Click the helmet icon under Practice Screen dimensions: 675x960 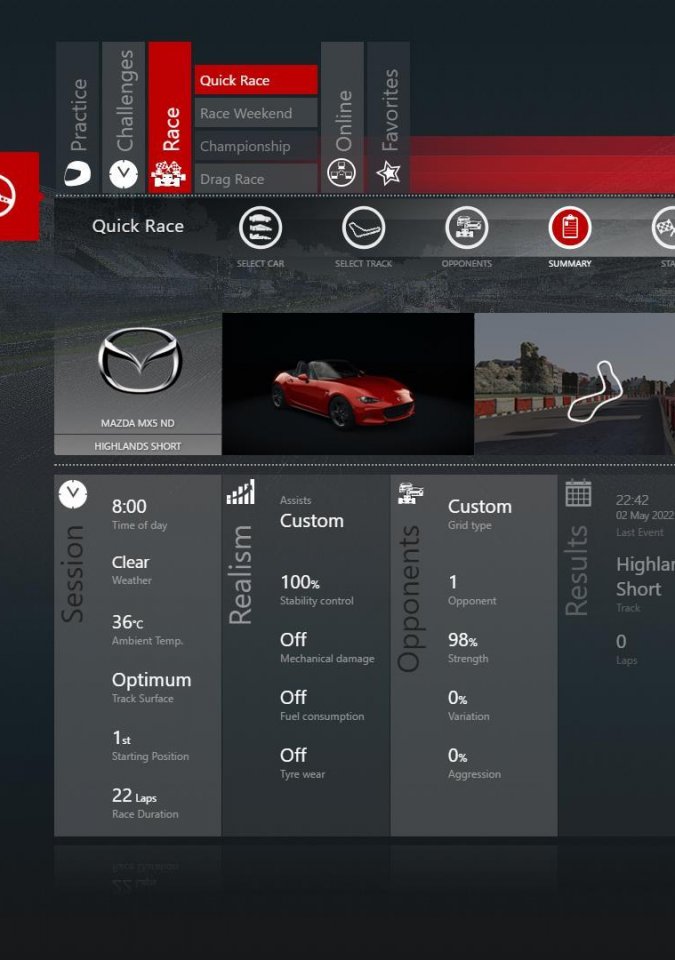pyautogui.click(x=78, y=174)
